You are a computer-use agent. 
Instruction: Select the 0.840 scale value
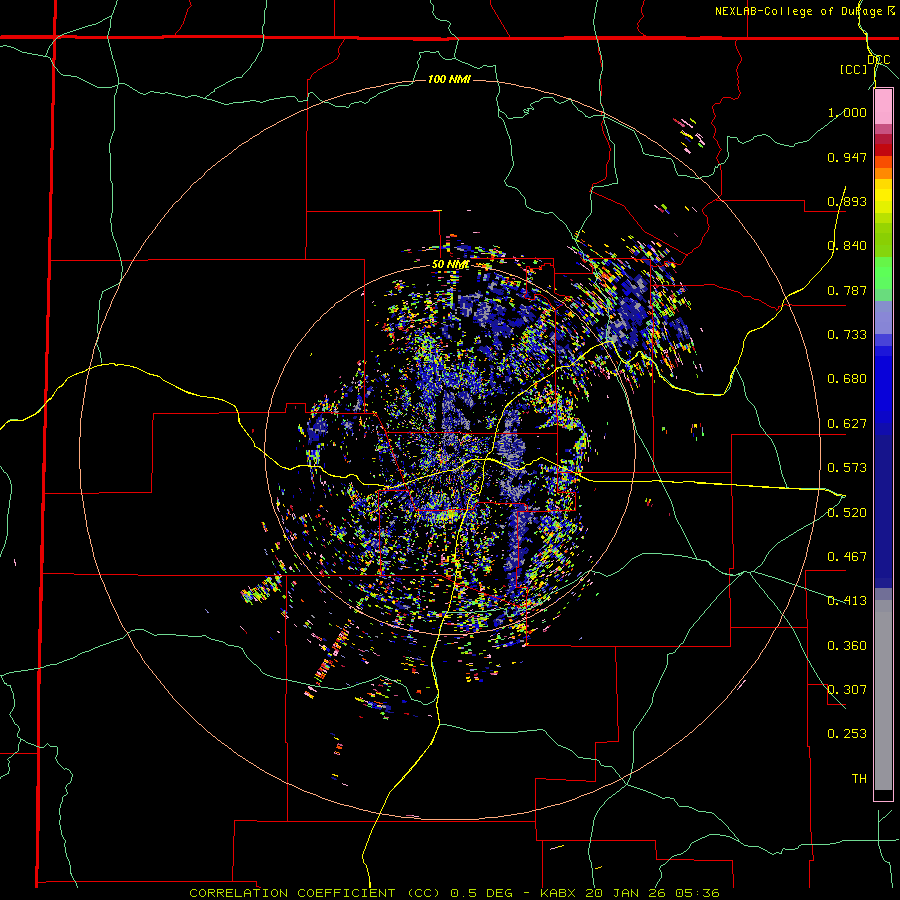(847, 246)
